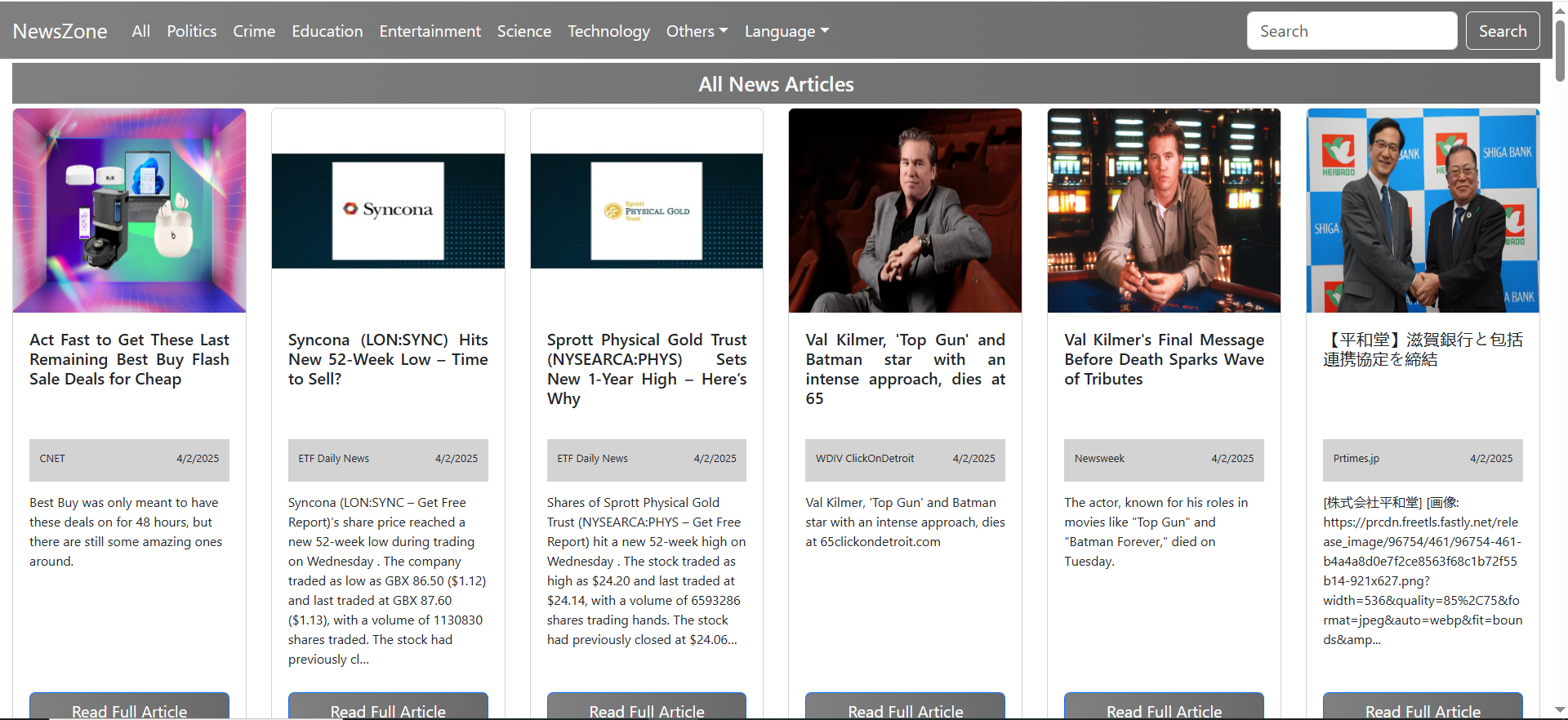Click headline 'Val Kilmer, 'Top Gun' and Batman star'

(905, 369)
